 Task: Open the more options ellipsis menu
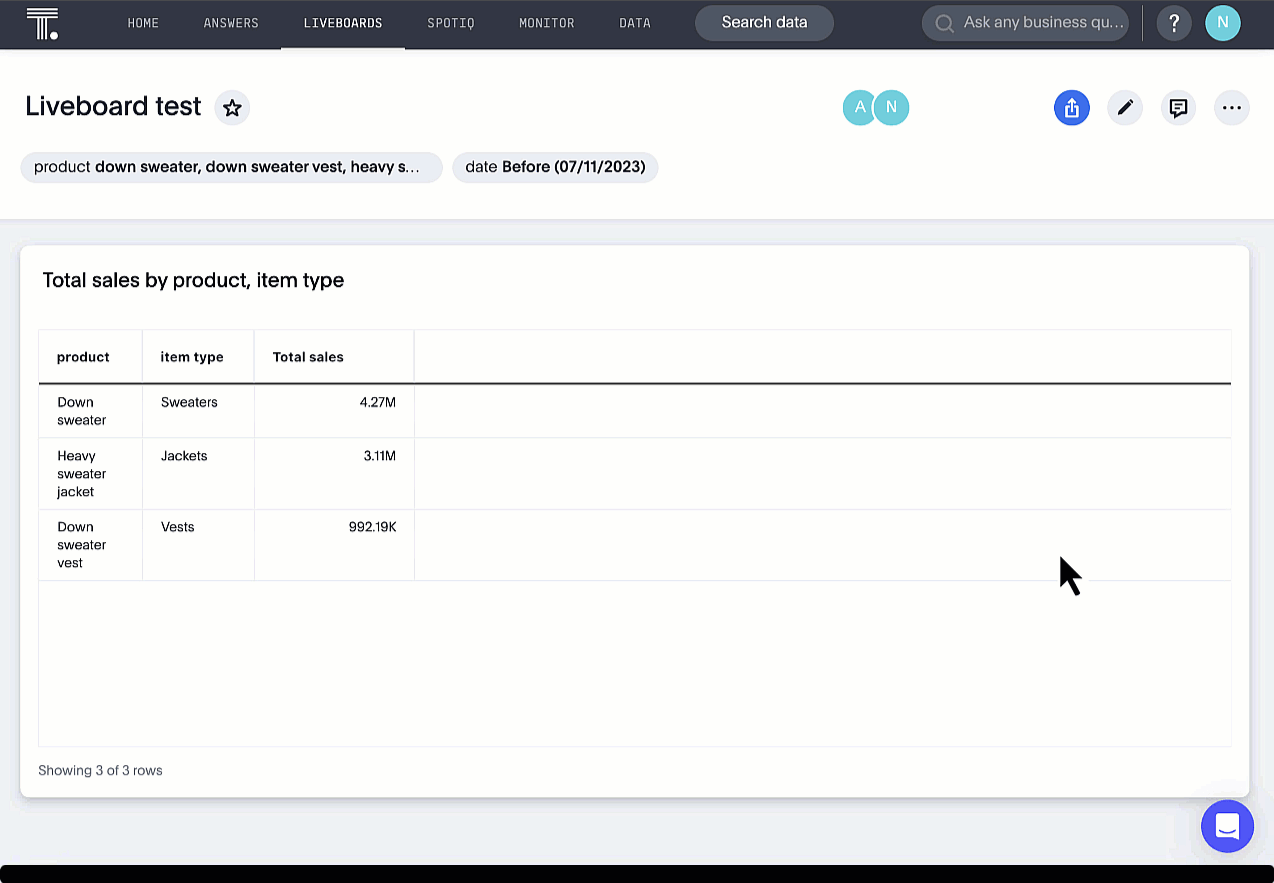tap(1231, 108)
